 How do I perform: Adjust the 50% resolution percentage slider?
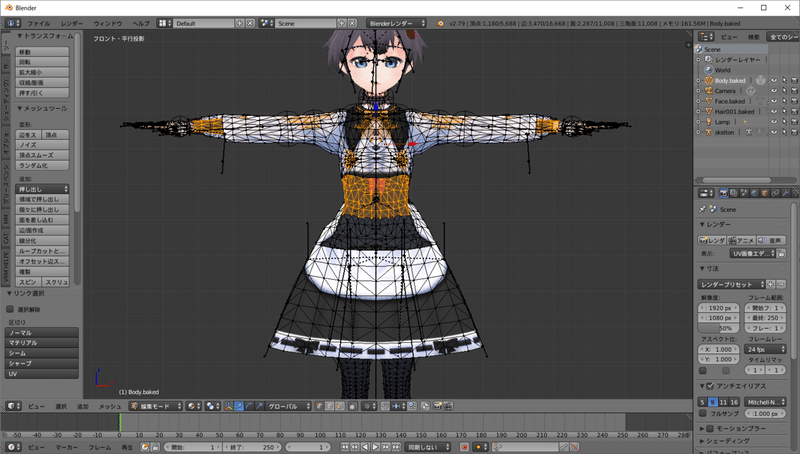[x=718, y=329]
